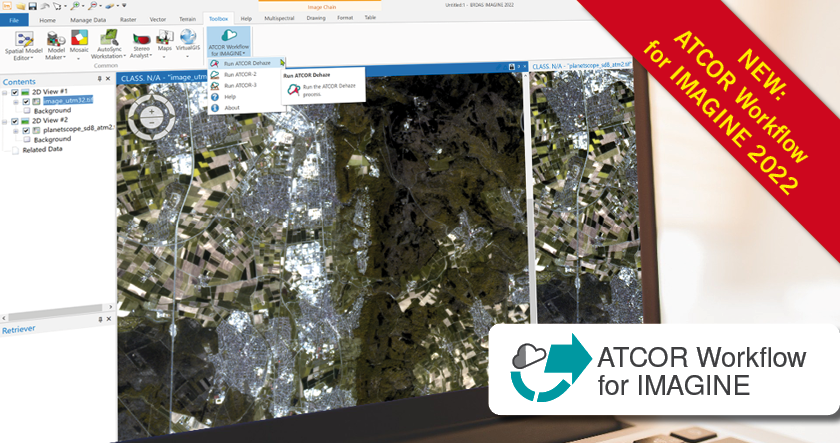
Task: Open the Model Maker dropdown arrow
Action: tap(64, 57)
